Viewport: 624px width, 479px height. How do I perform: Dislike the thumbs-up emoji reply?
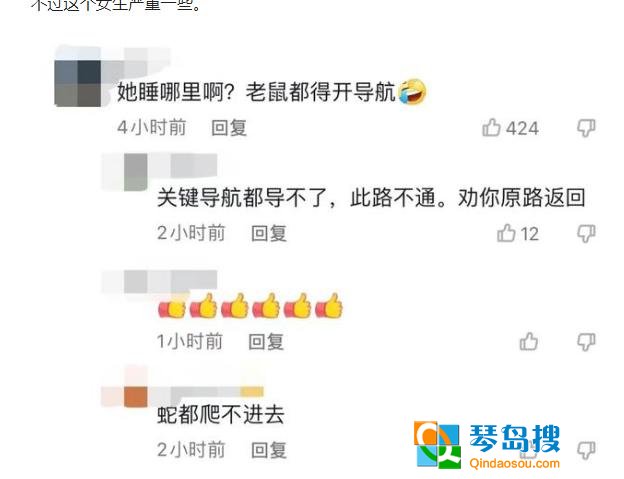pos(586,342)
